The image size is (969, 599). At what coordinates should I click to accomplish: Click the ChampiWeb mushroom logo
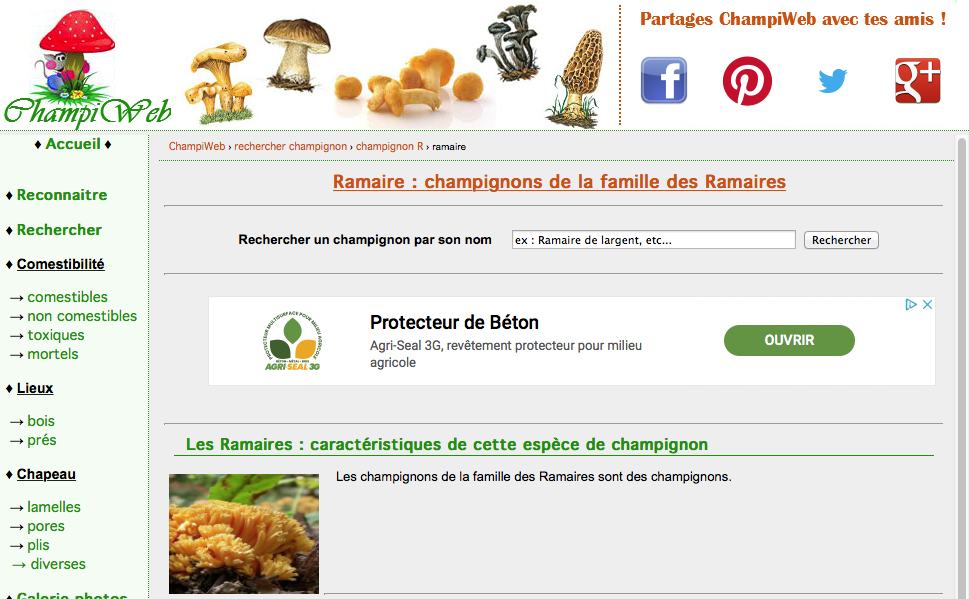point(87,67)
